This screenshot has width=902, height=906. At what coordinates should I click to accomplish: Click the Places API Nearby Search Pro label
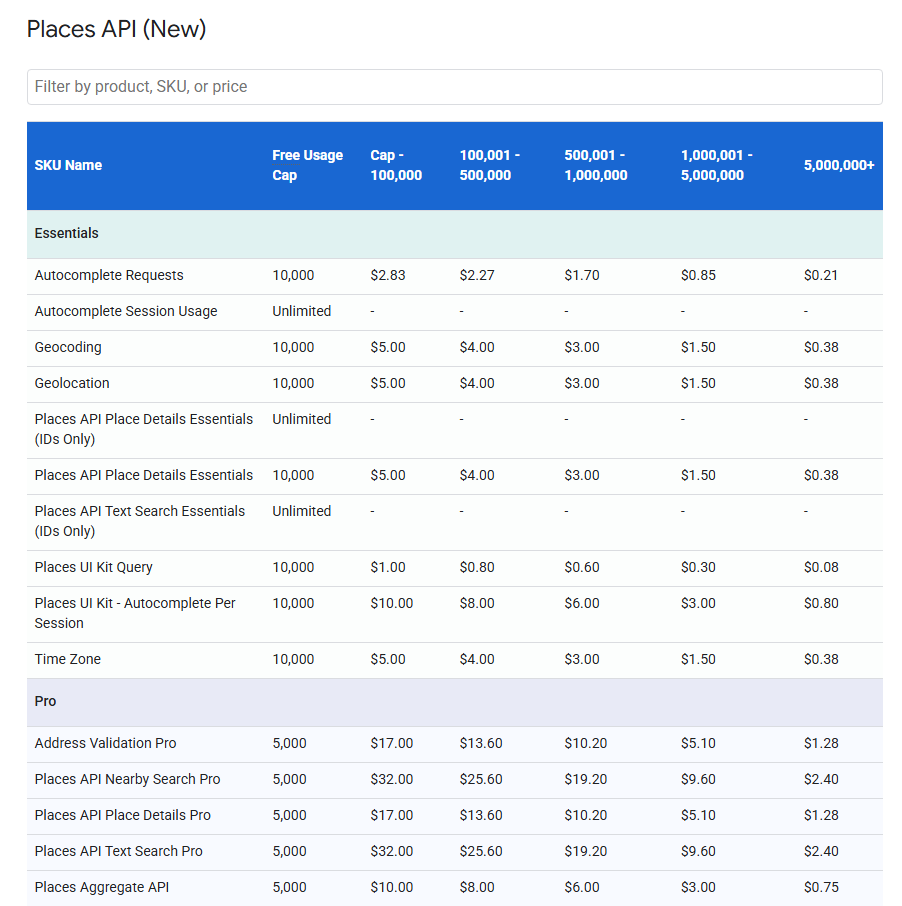coord(126,779)
